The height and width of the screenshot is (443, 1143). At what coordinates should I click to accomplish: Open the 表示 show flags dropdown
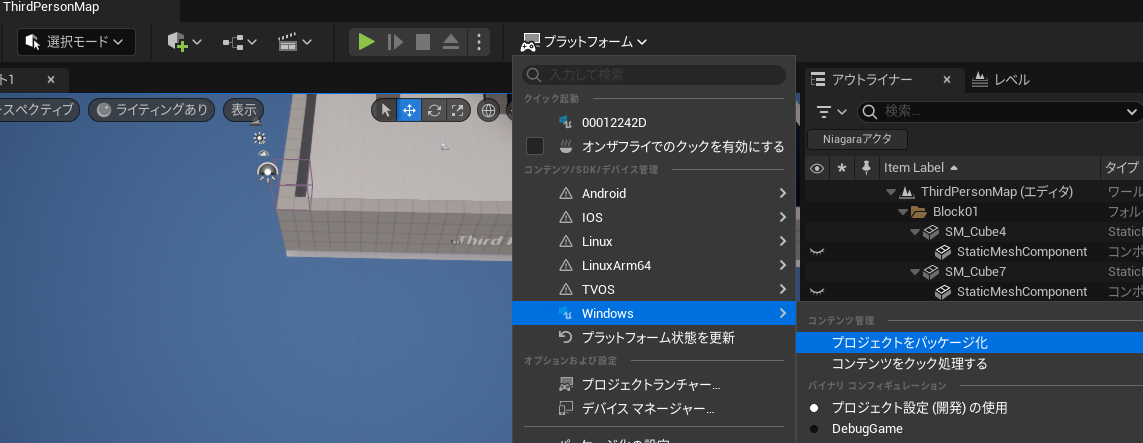point(243,110)
